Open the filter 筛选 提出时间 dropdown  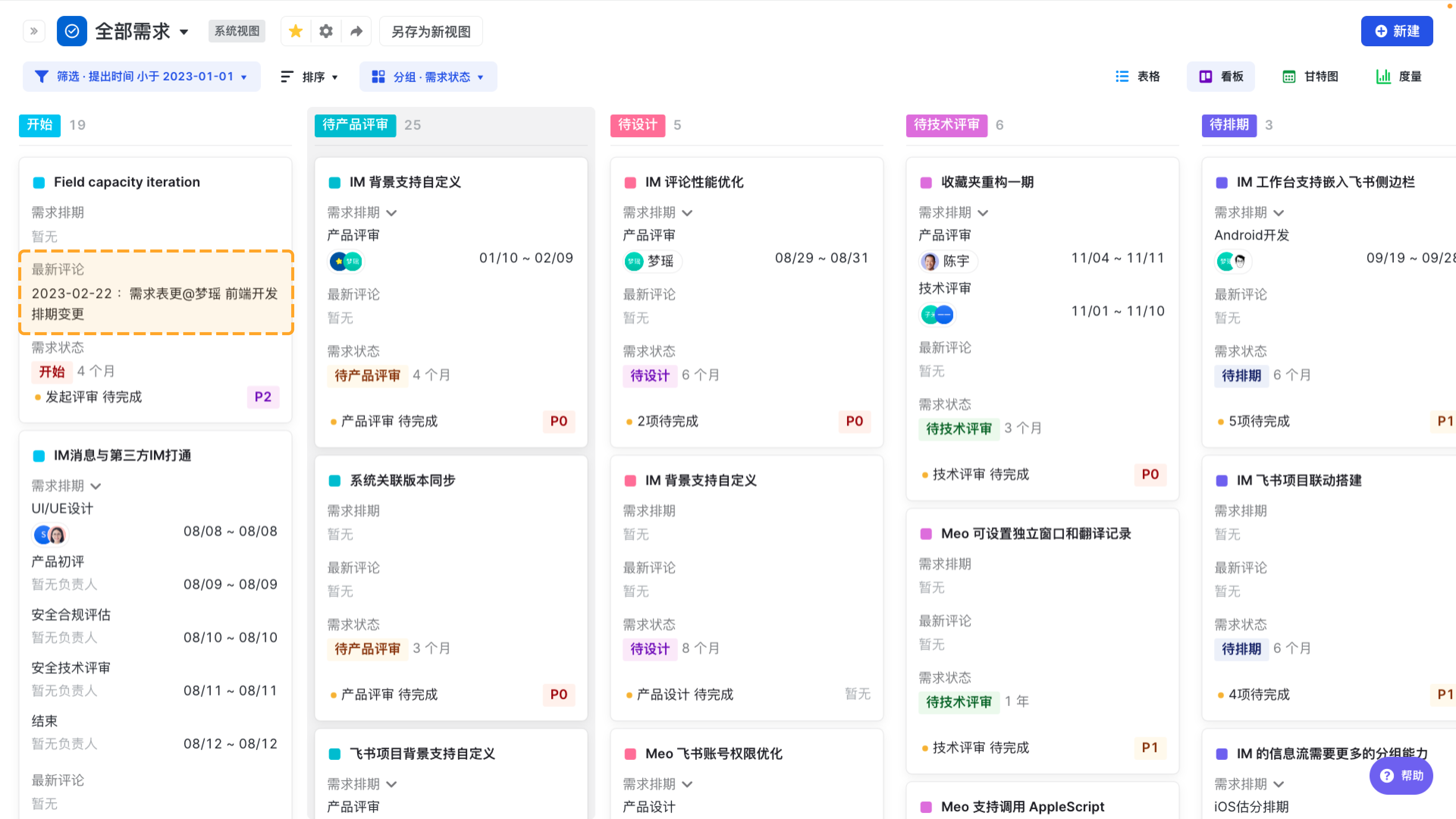pos(141,76)
